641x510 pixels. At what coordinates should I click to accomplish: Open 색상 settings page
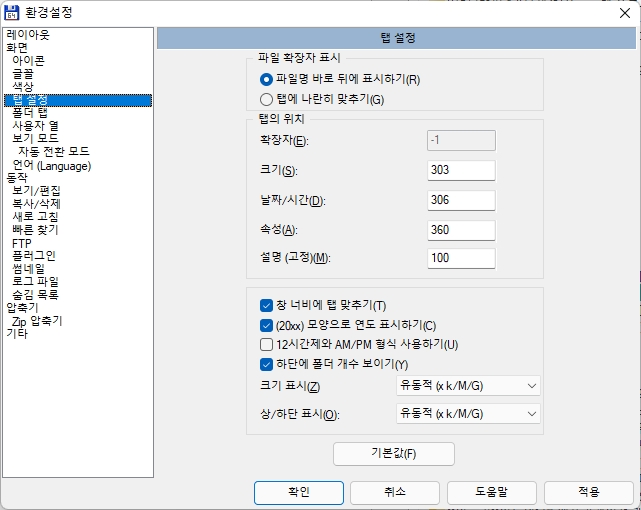[23, 87]
